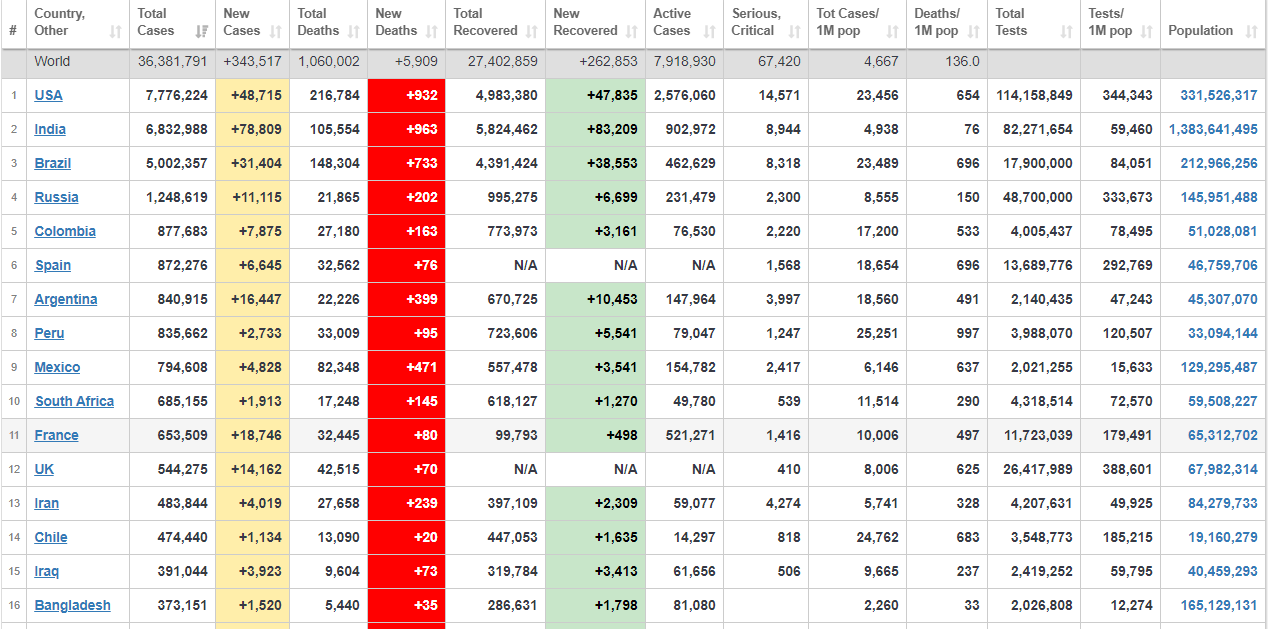Click Peru population 33,094,144
The height and width of the screenshot is (629, 1268).
tap(1223, 333)
